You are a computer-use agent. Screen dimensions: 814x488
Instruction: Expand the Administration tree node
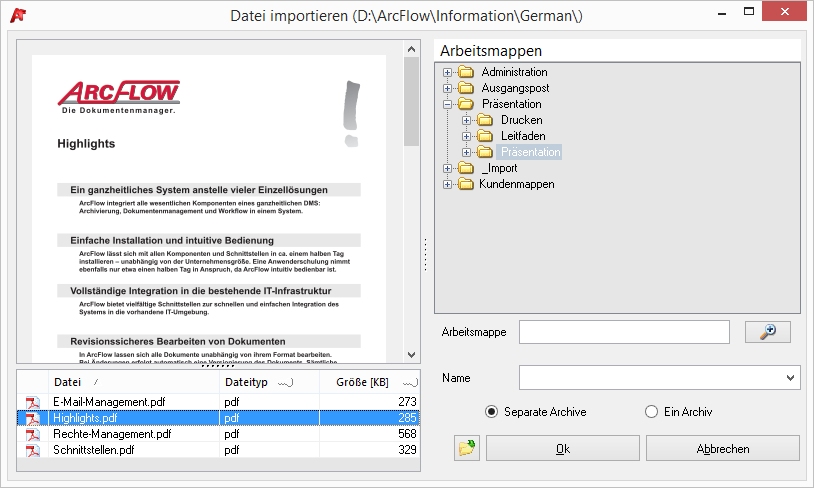447,72
